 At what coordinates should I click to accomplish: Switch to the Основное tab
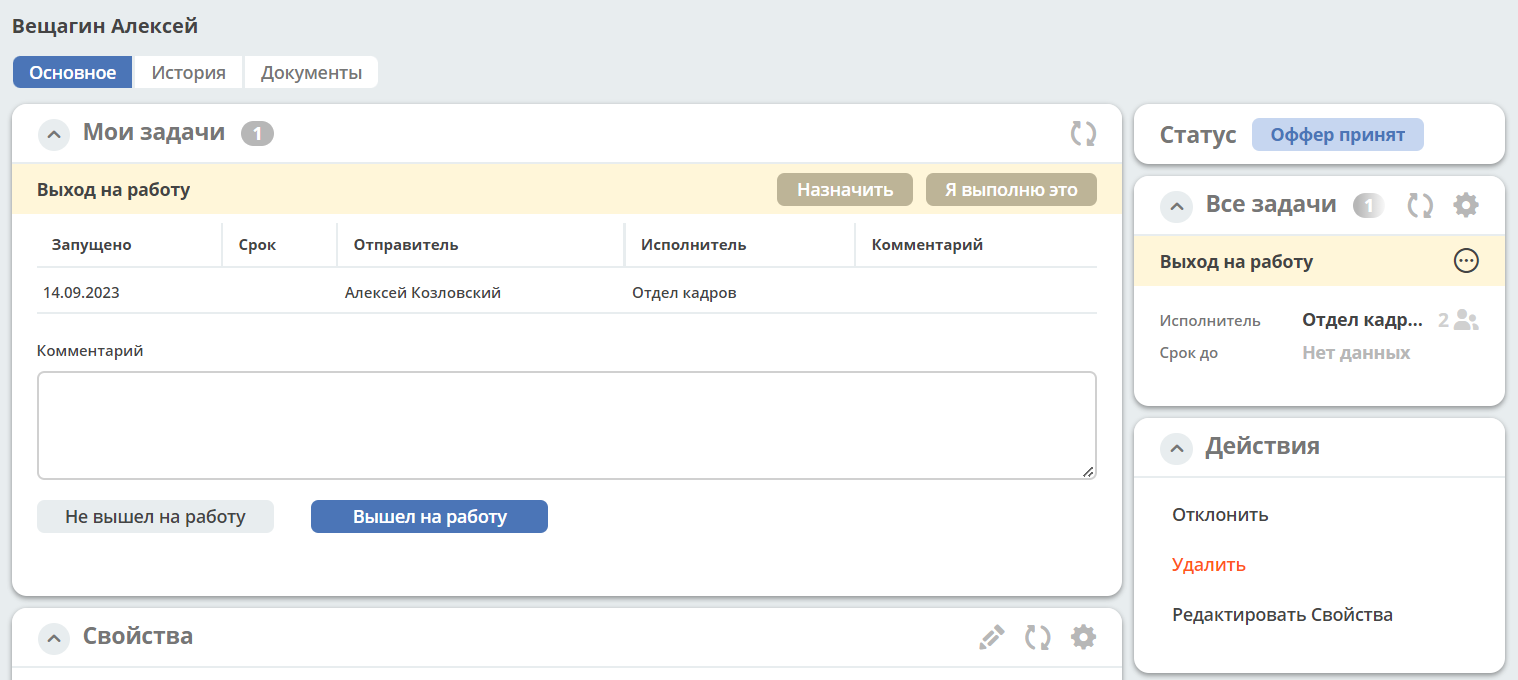pyautogui.click(x=73, y=72)
